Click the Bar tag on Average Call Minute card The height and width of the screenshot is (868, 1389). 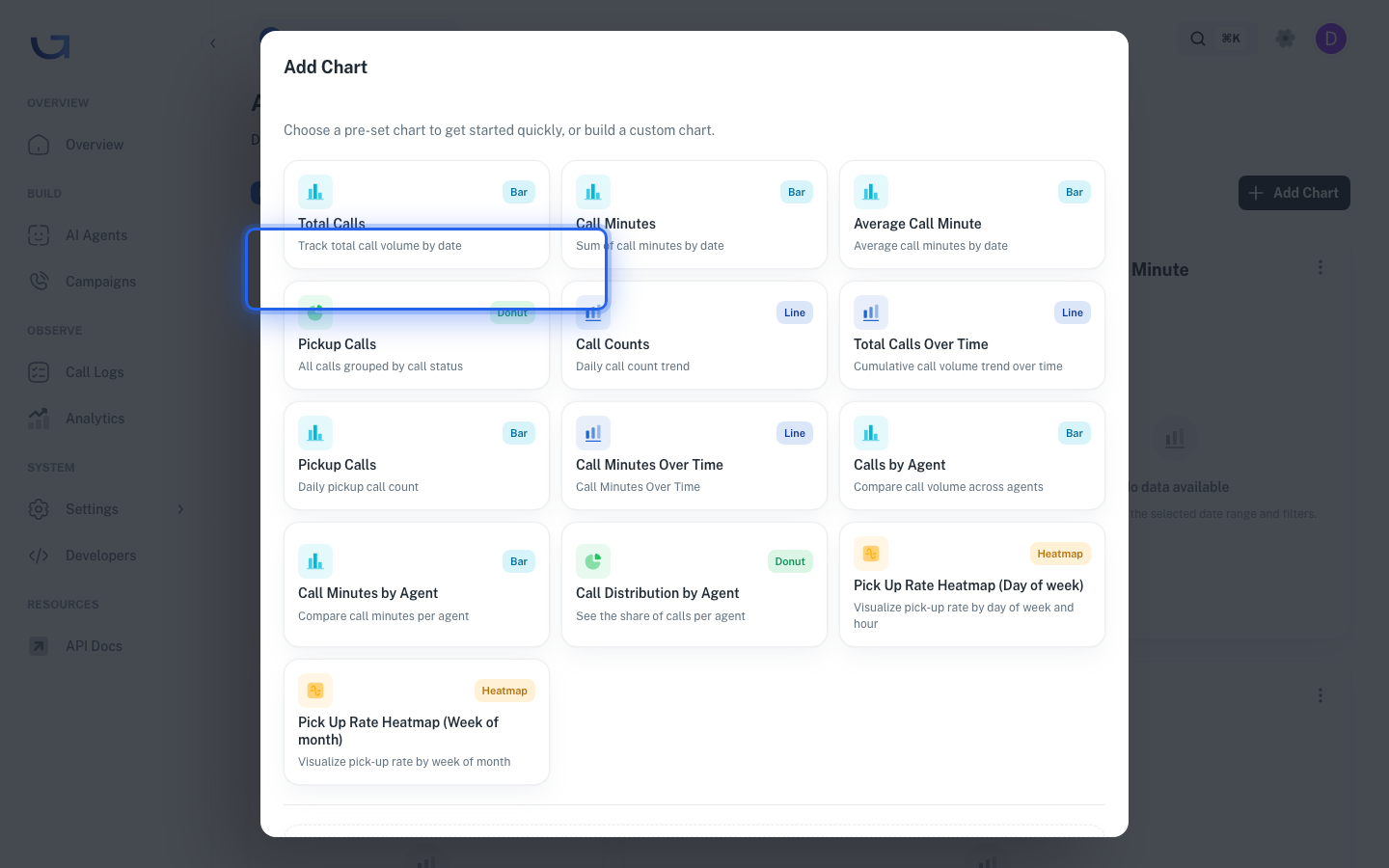pyautogui.click(x=1075, y=192)
